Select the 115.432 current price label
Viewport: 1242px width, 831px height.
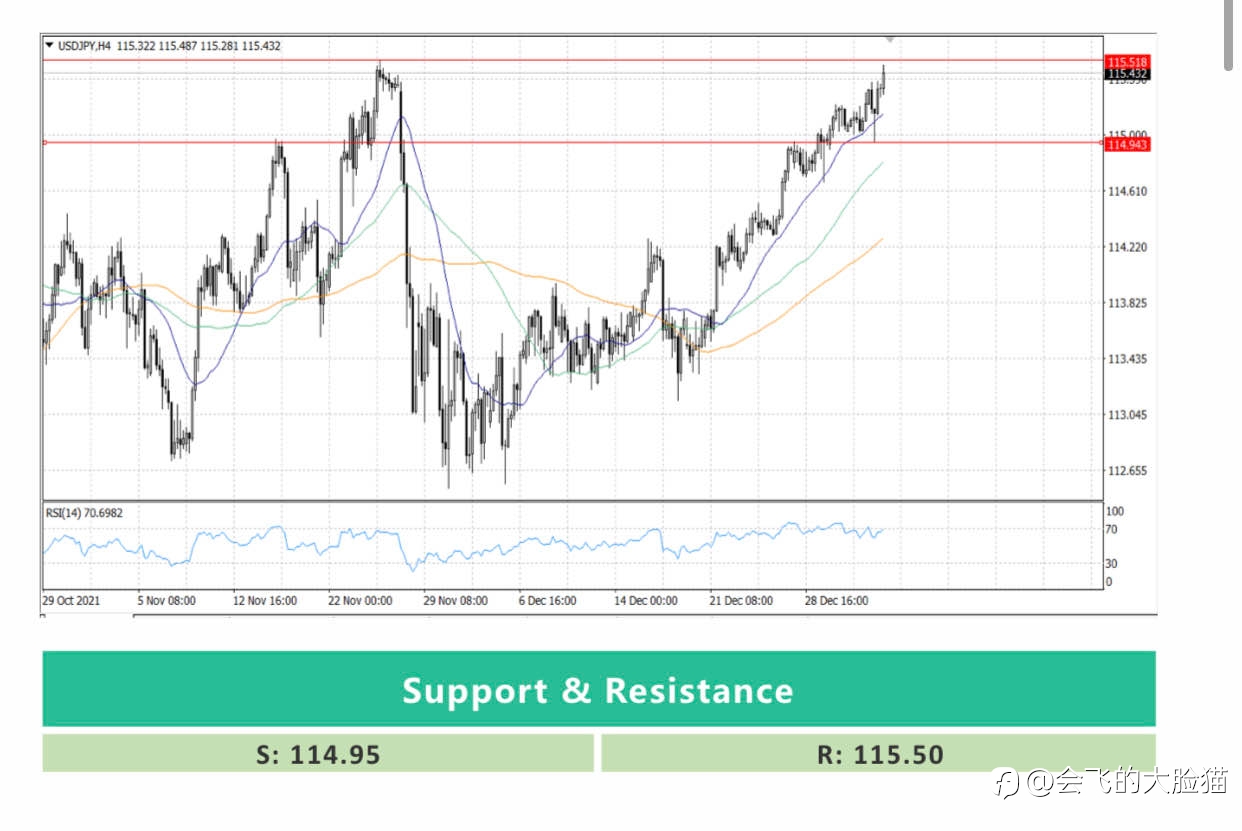1127,74
